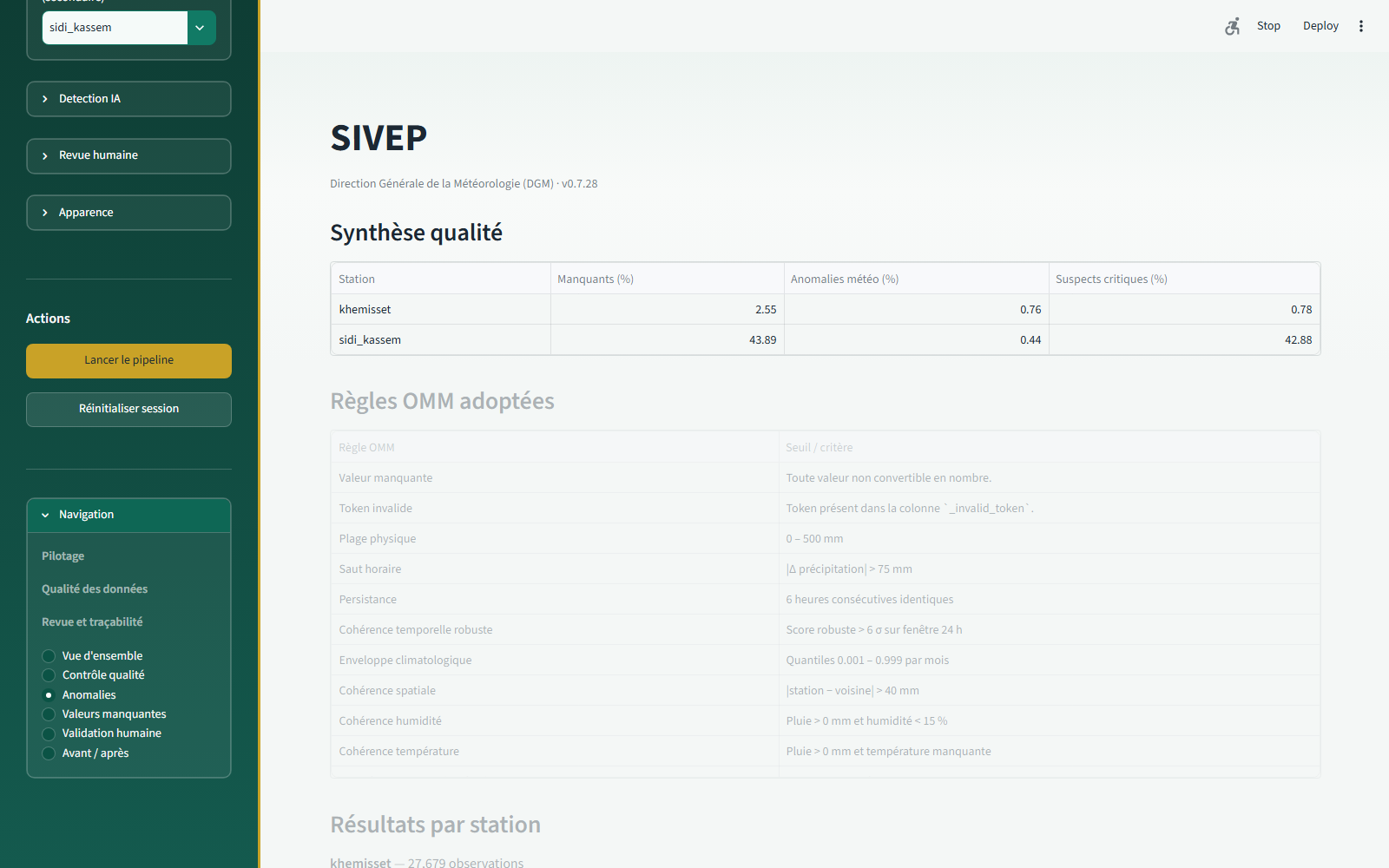Sort by Anomalies météo (%) column
Screen dimensions: 1389x868
917,279
